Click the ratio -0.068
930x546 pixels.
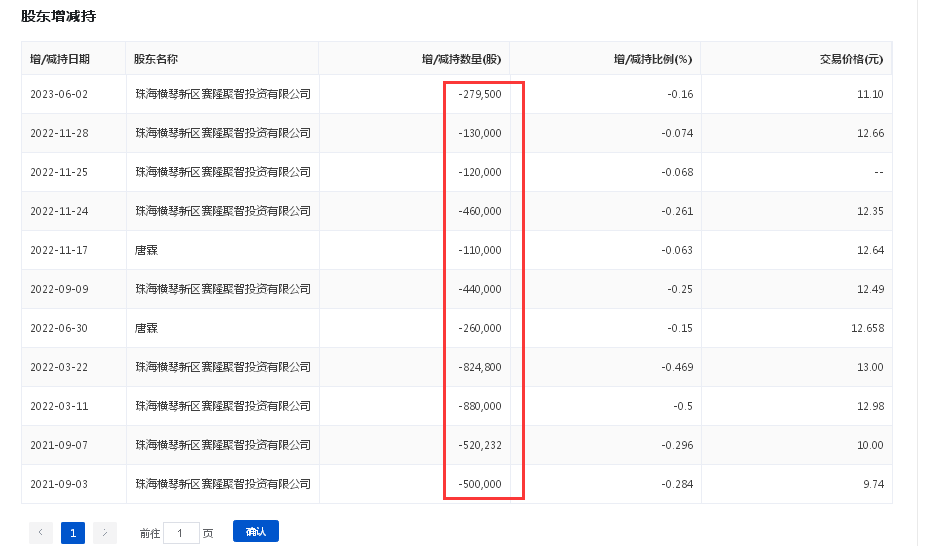677,173
